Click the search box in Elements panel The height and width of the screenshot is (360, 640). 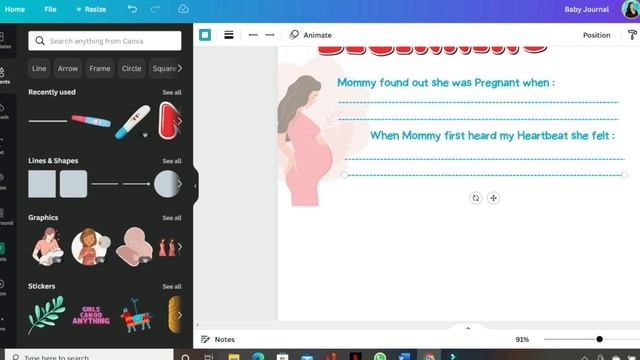click(x=105, y=41)
